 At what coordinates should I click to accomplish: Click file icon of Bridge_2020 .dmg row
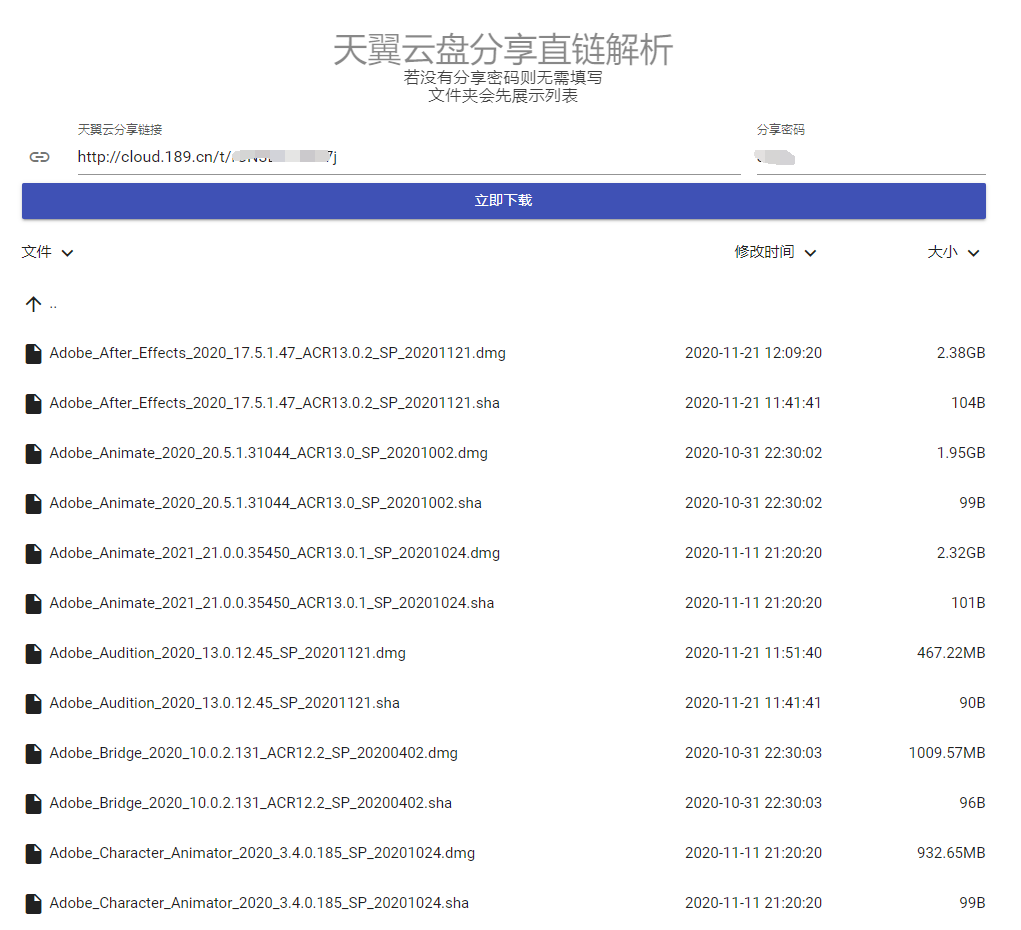(x=33, y=754)
